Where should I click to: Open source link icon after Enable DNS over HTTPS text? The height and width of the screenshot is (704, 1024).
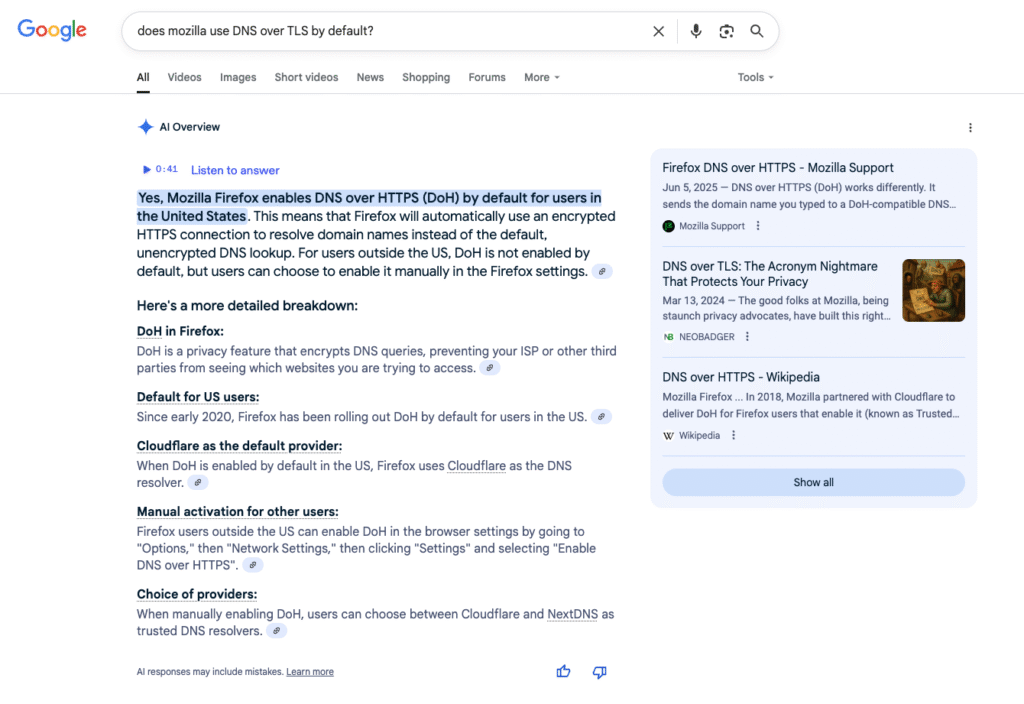point(253,565)
